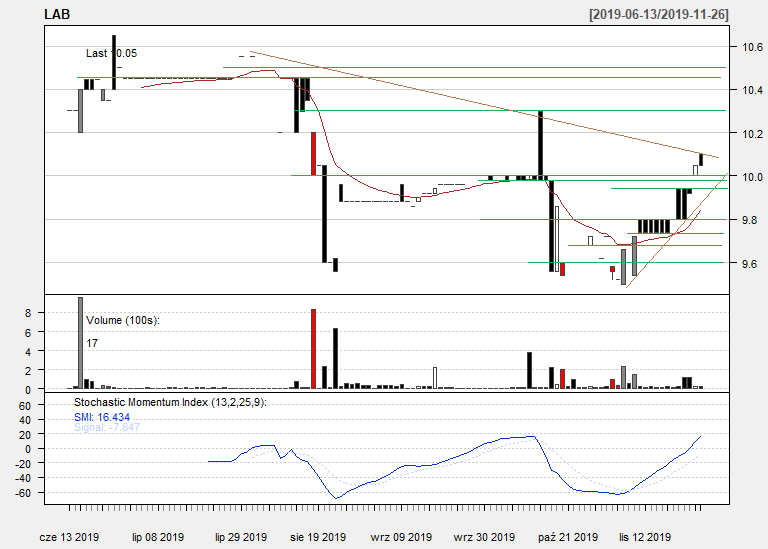Click the 20 tick on SMI axis
Viewport: 768px width, 549px height.
pos(25,434)
